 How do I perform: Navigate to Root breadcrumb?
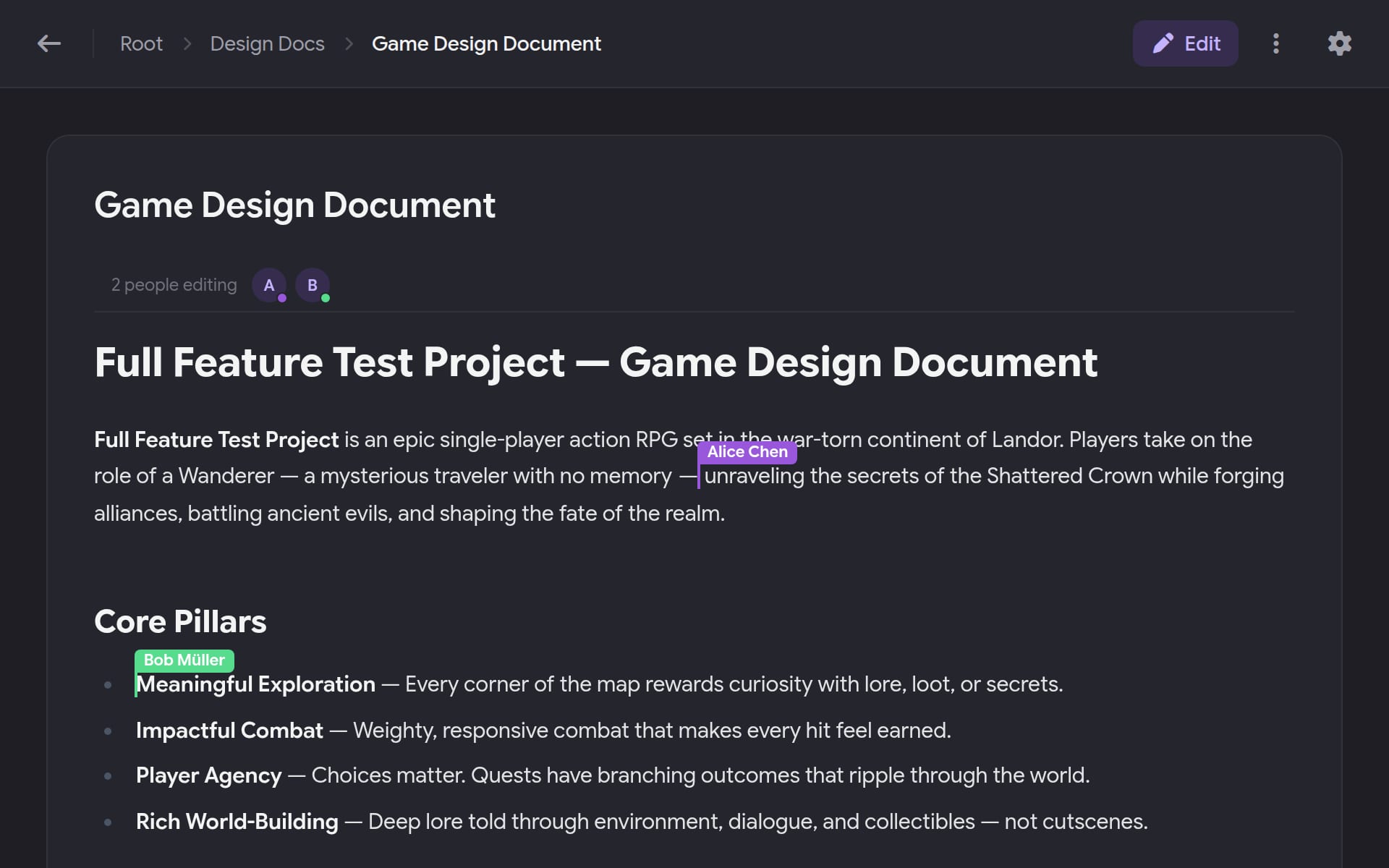[141, 43]
